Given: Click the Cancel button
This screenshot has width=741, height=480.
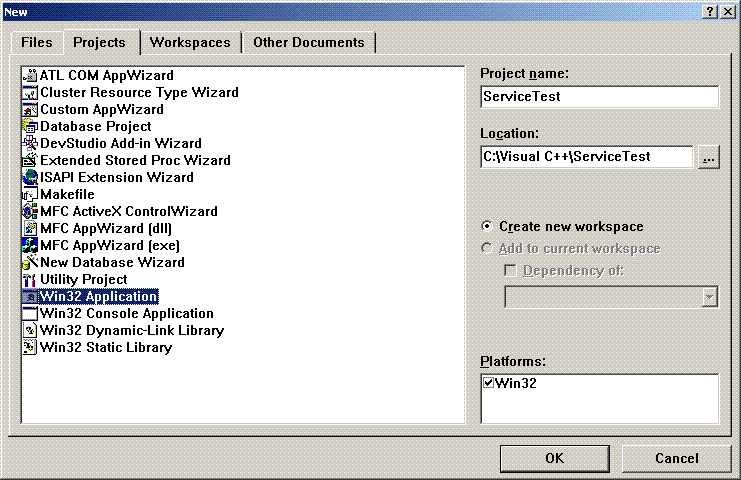Looking at the screenshot, I should click(x=677, y=458).
